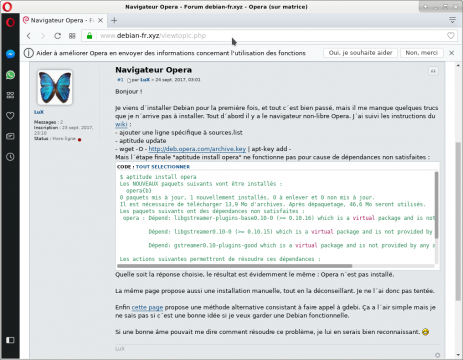Open the LuX profile link under avatar
This screenshot has width=463, height=360.
click(x=39, y=112)
